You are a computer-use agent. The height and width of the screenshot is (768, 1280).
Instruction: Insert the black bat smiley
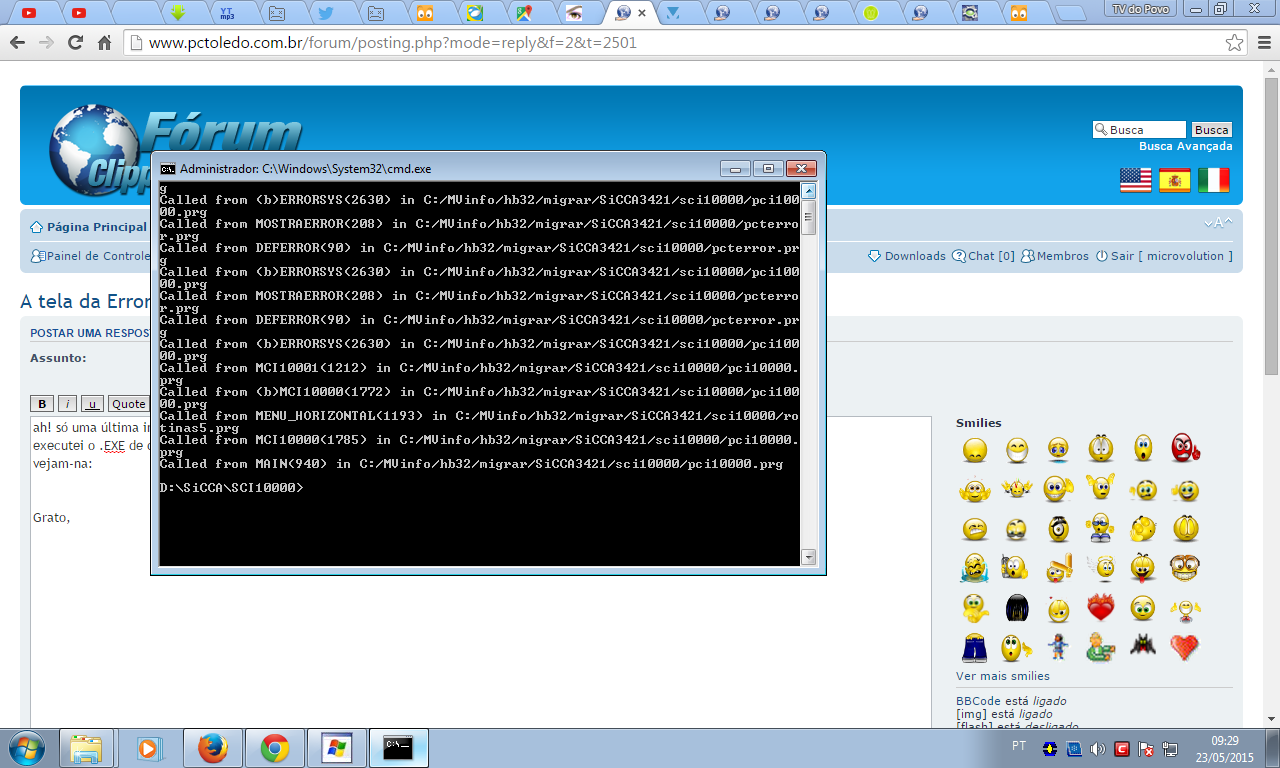[1143, 645]
